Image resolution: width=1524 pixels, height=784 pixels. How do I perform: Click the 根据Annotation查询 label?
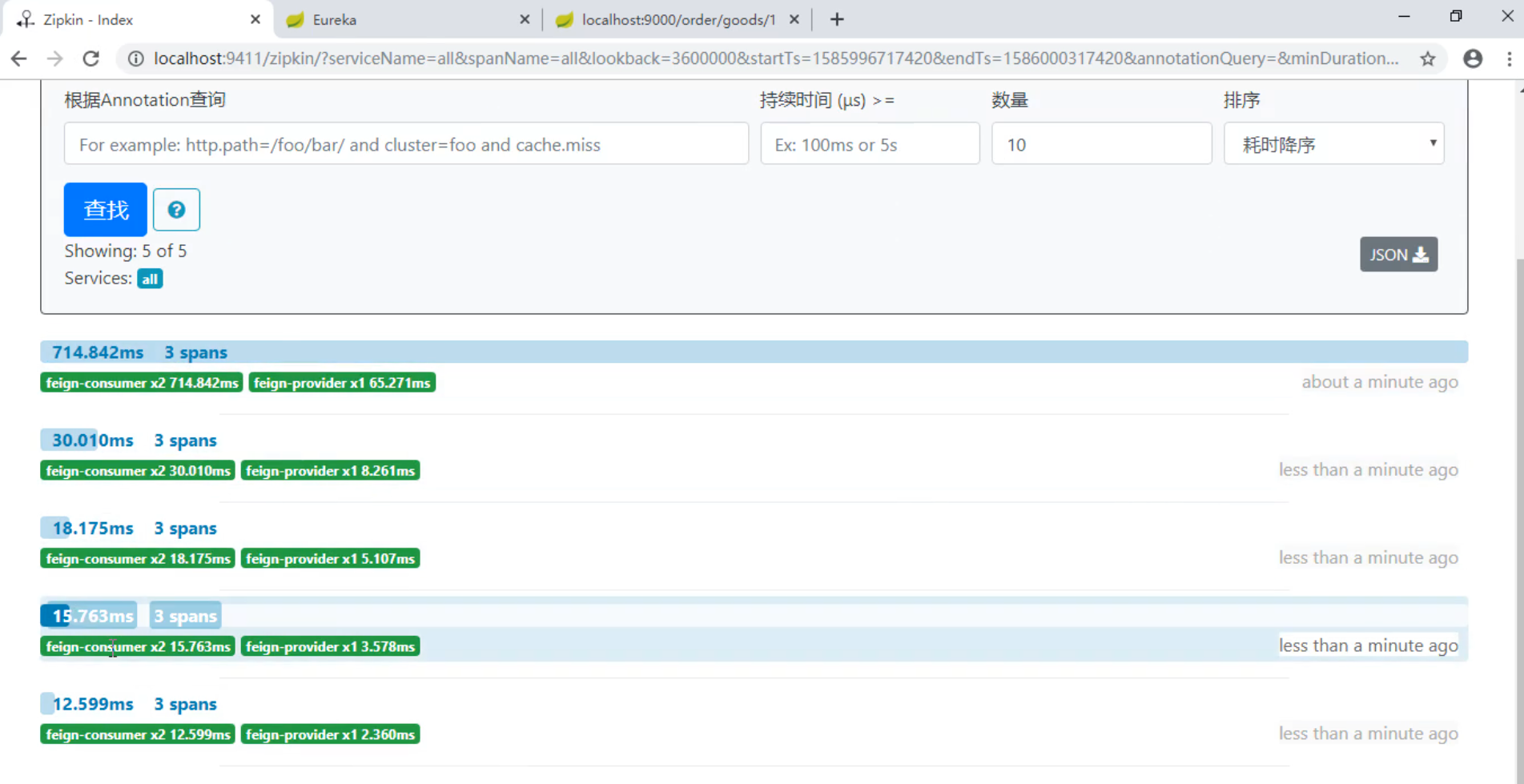click(x=145, y=100)
